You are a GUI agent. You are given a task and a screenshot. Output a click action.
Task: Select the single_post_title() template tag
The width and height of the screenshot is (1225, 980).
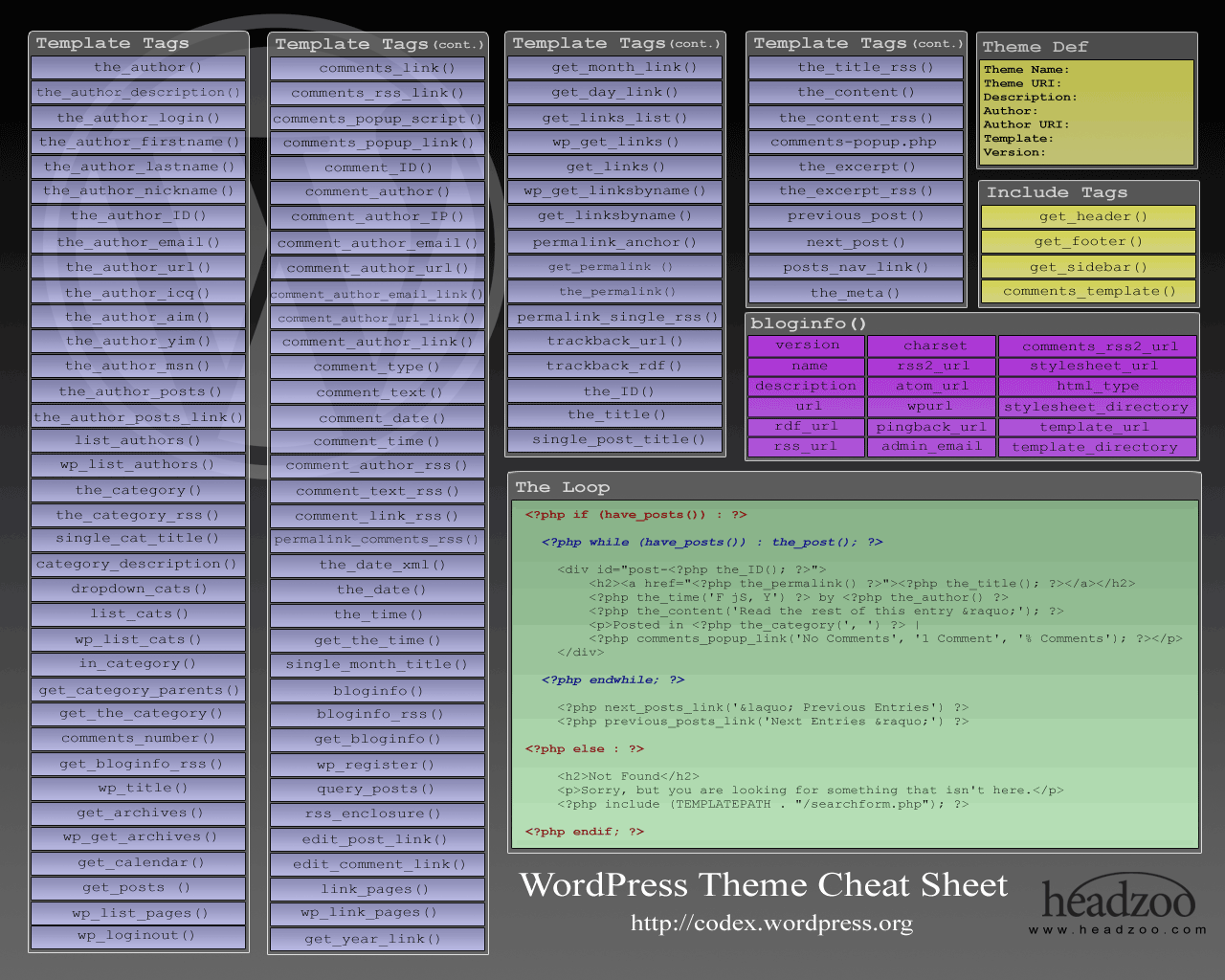[615, 439]
